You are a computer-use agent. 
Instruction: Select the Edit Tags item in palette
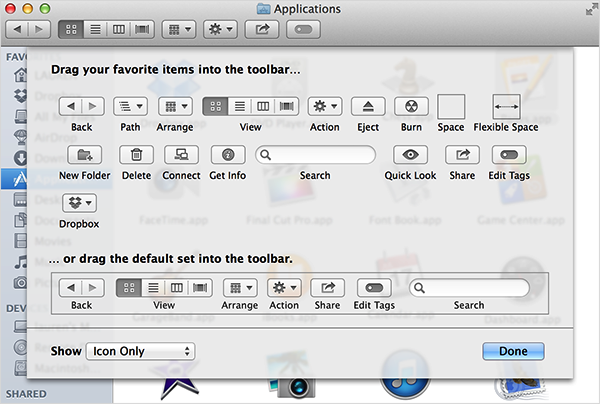pos(509,155)
